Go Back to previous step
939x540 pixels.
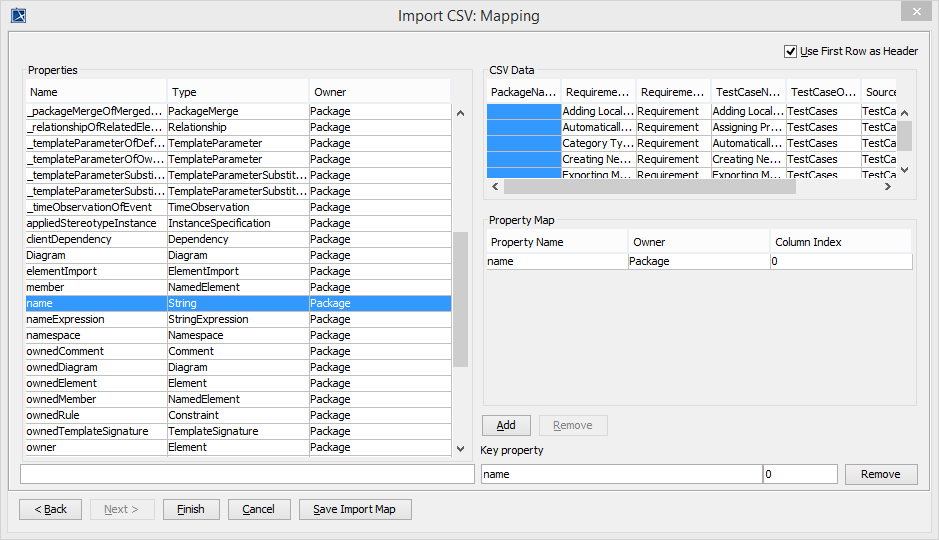50,509
